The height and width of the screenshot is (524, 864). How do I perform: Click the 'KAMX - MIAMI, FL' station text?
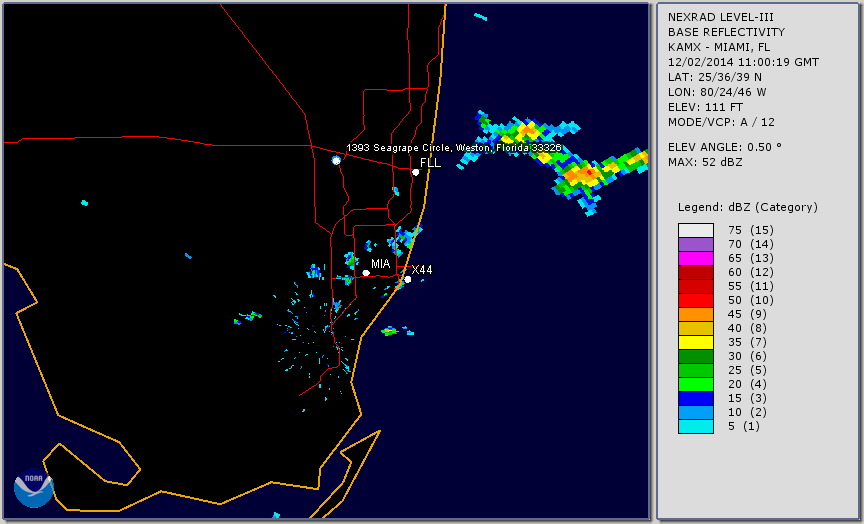719,47
